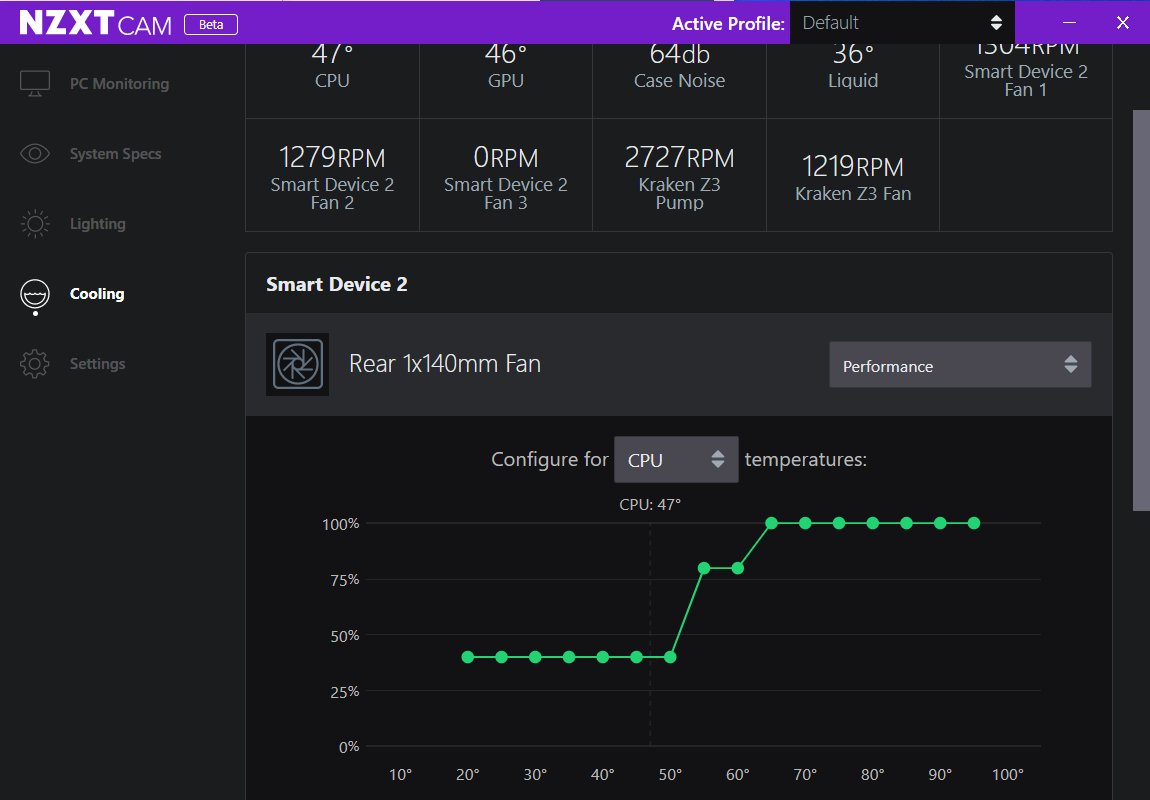Select the curve point at 90°
Image resolution: width=1150 pixels, height=800 pixels.
coord(940,523)
